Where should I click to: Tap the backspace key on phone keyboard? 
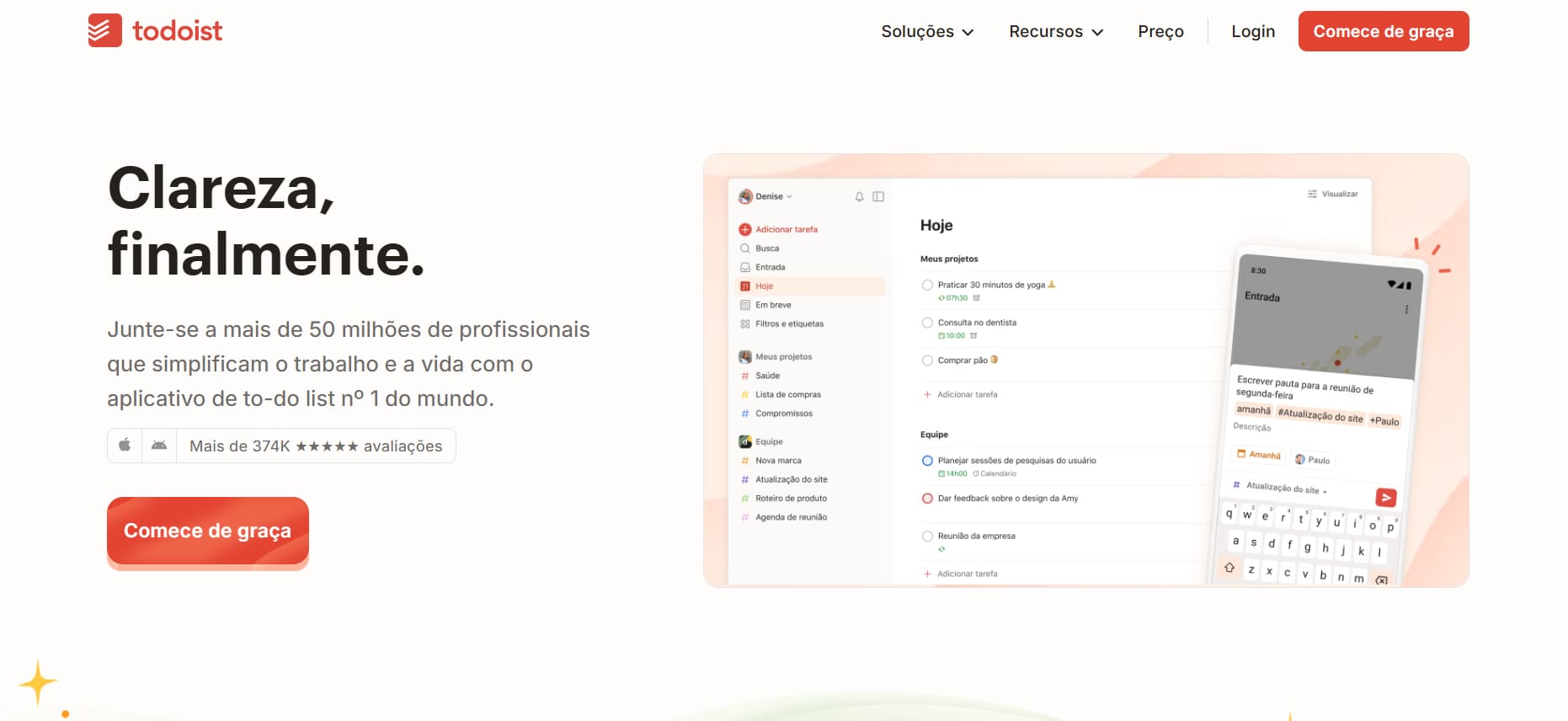tap(1381, 579)
